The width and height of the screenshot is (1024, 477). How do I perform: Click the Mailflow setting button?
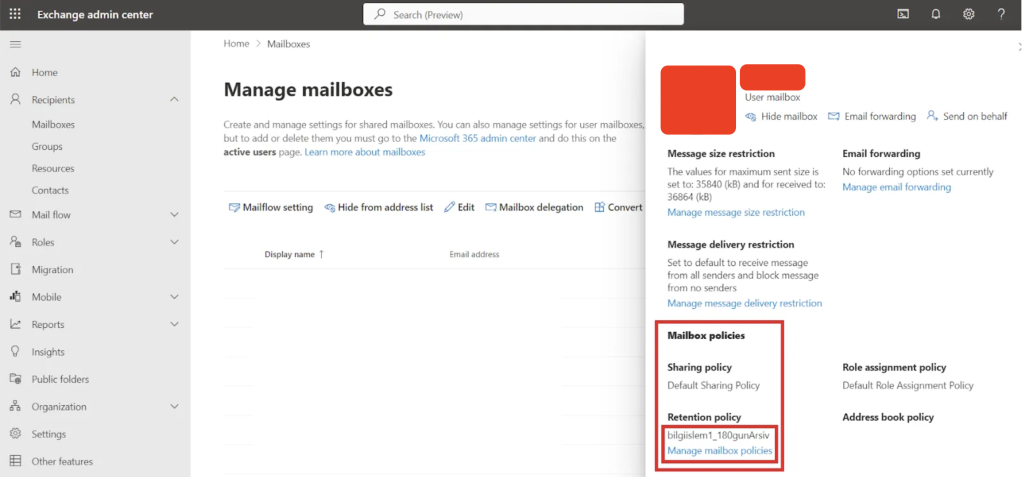[x=270, y=207]
